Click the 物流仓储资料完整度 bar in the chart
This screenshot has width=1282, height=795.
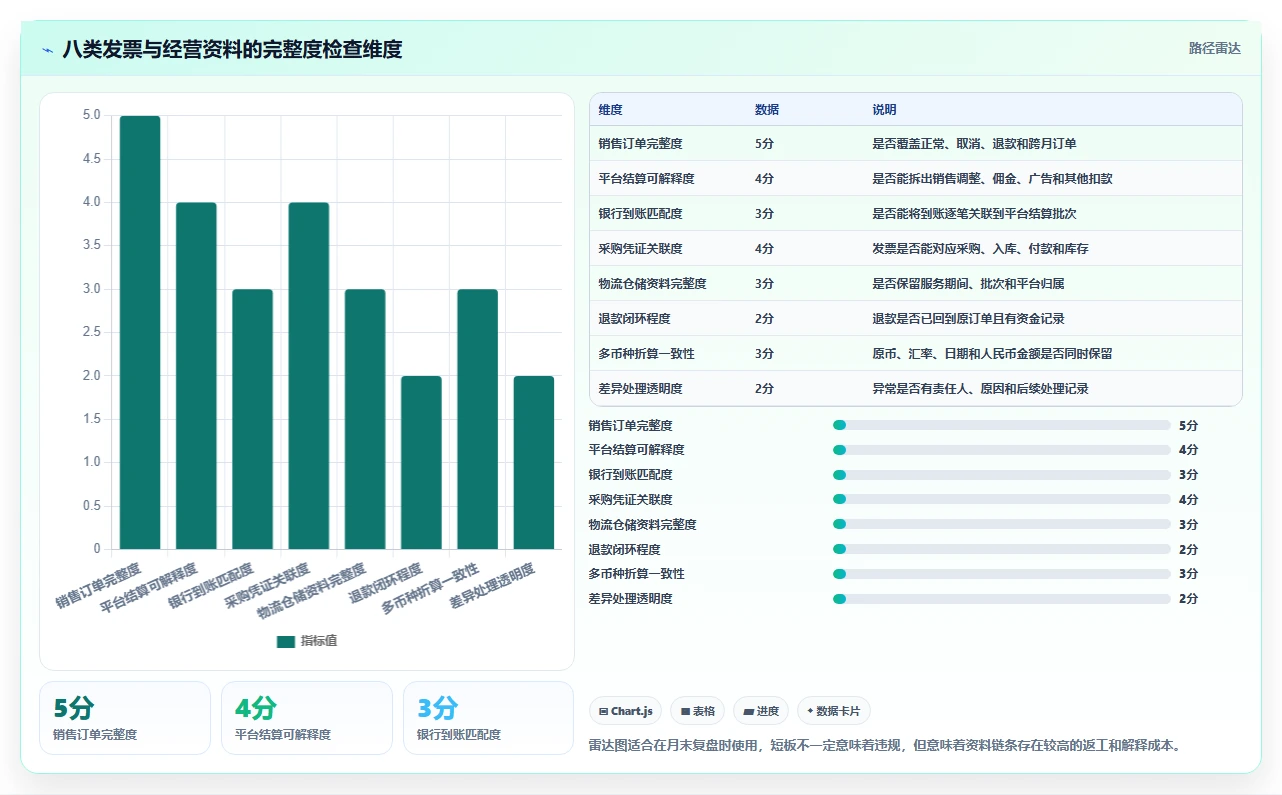tap(365, 419)
